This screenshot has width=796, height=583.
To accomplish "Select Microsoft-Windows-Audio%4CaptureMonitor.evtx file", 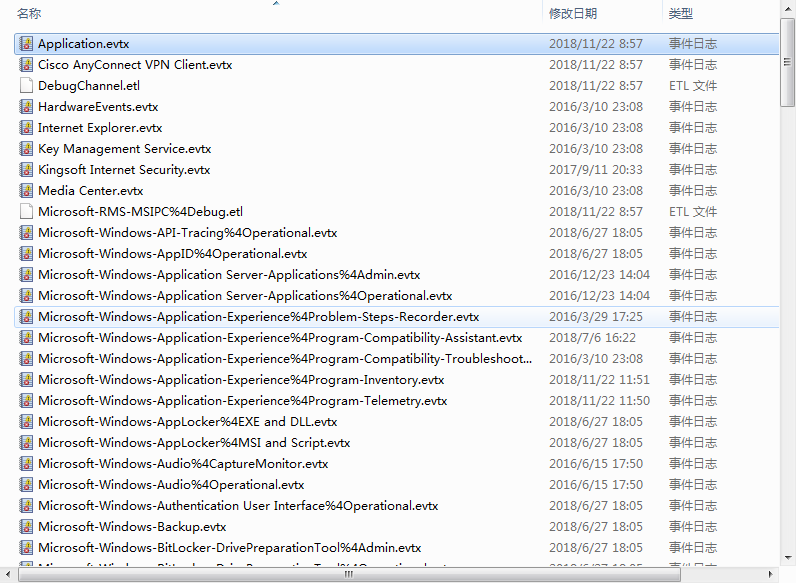I will click(x=183, y=464).
